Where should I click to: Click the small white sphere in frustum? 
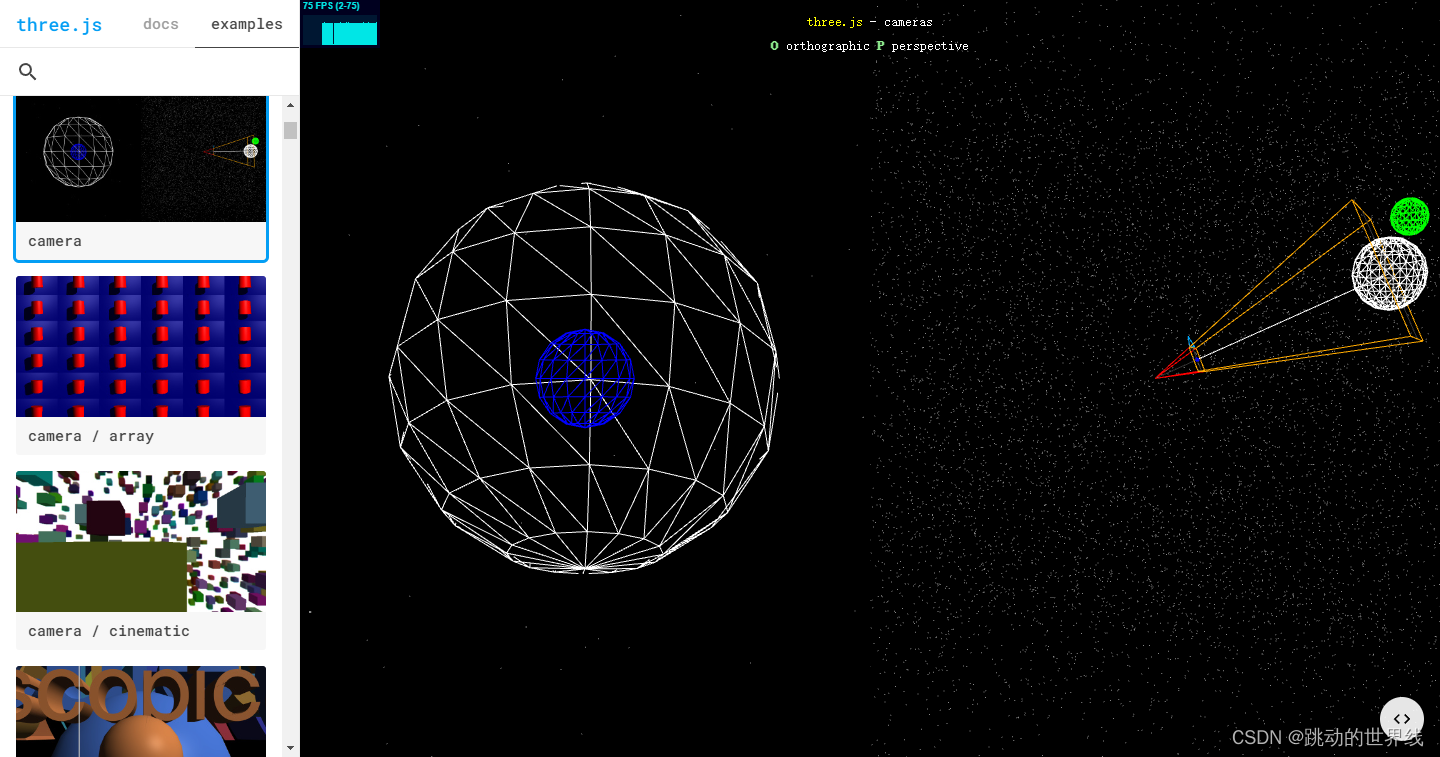[x=1390, y=273]
